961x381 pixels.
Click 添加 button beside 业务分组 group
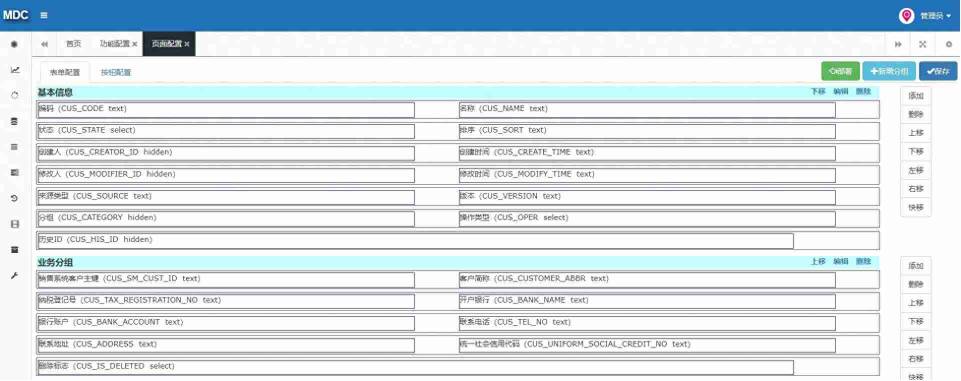pyautogui.click(x=916, y=266)
